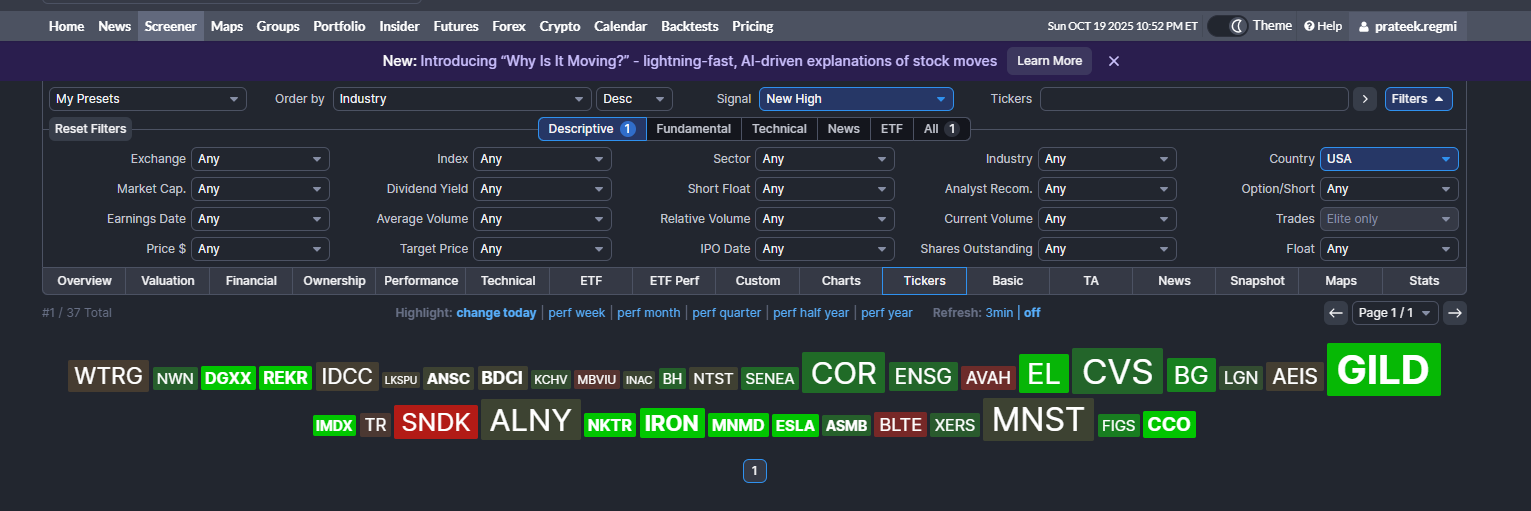Open the Help question-mark link

[1323, 26]
